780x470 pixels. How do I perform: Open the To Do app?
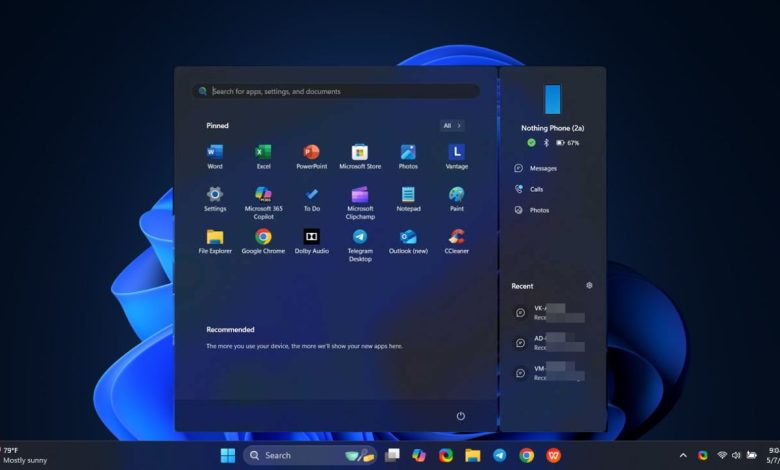311,199
